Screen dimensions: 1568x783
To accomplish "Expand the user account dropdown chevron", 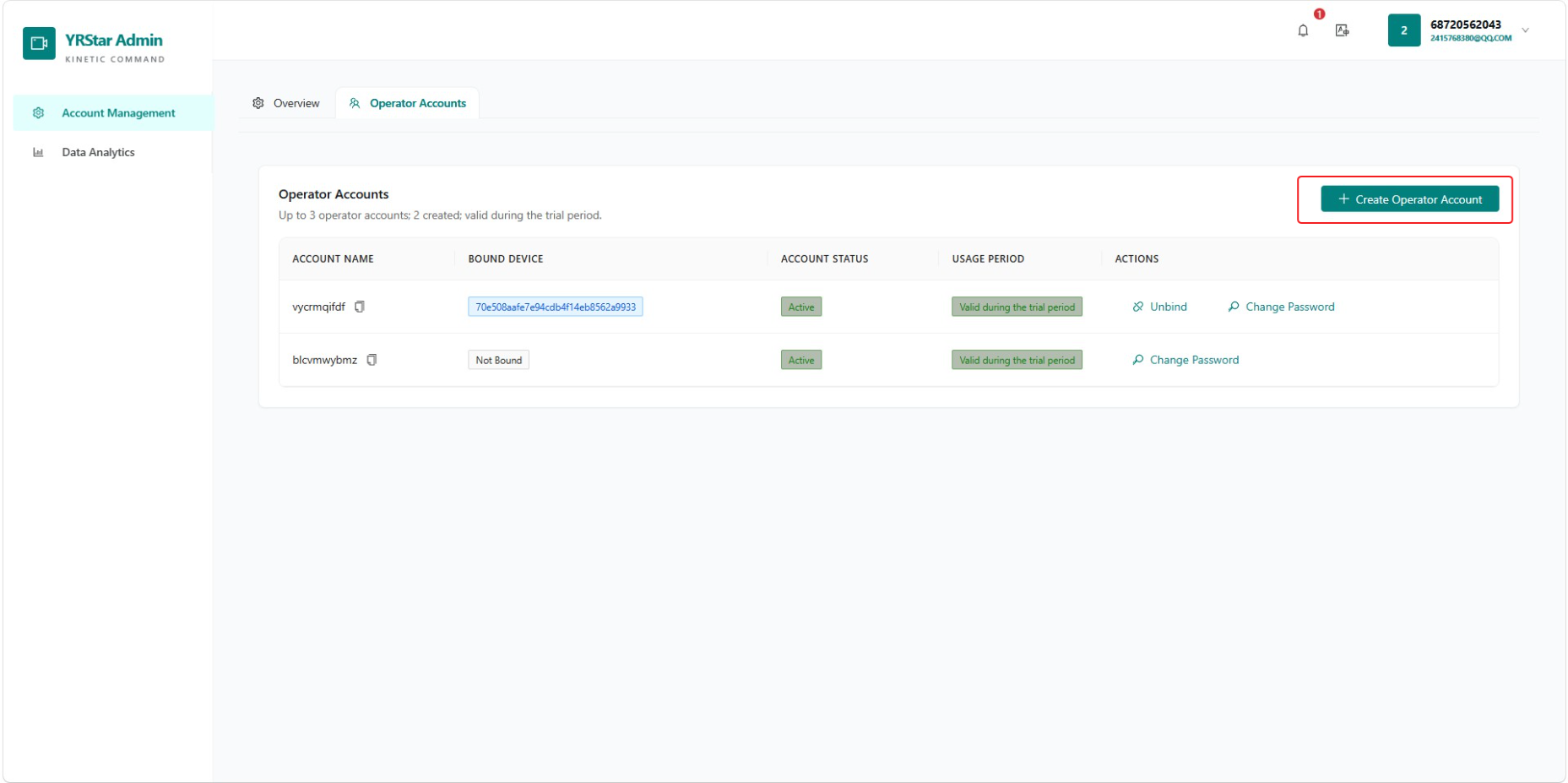I will coord(1525,30).
